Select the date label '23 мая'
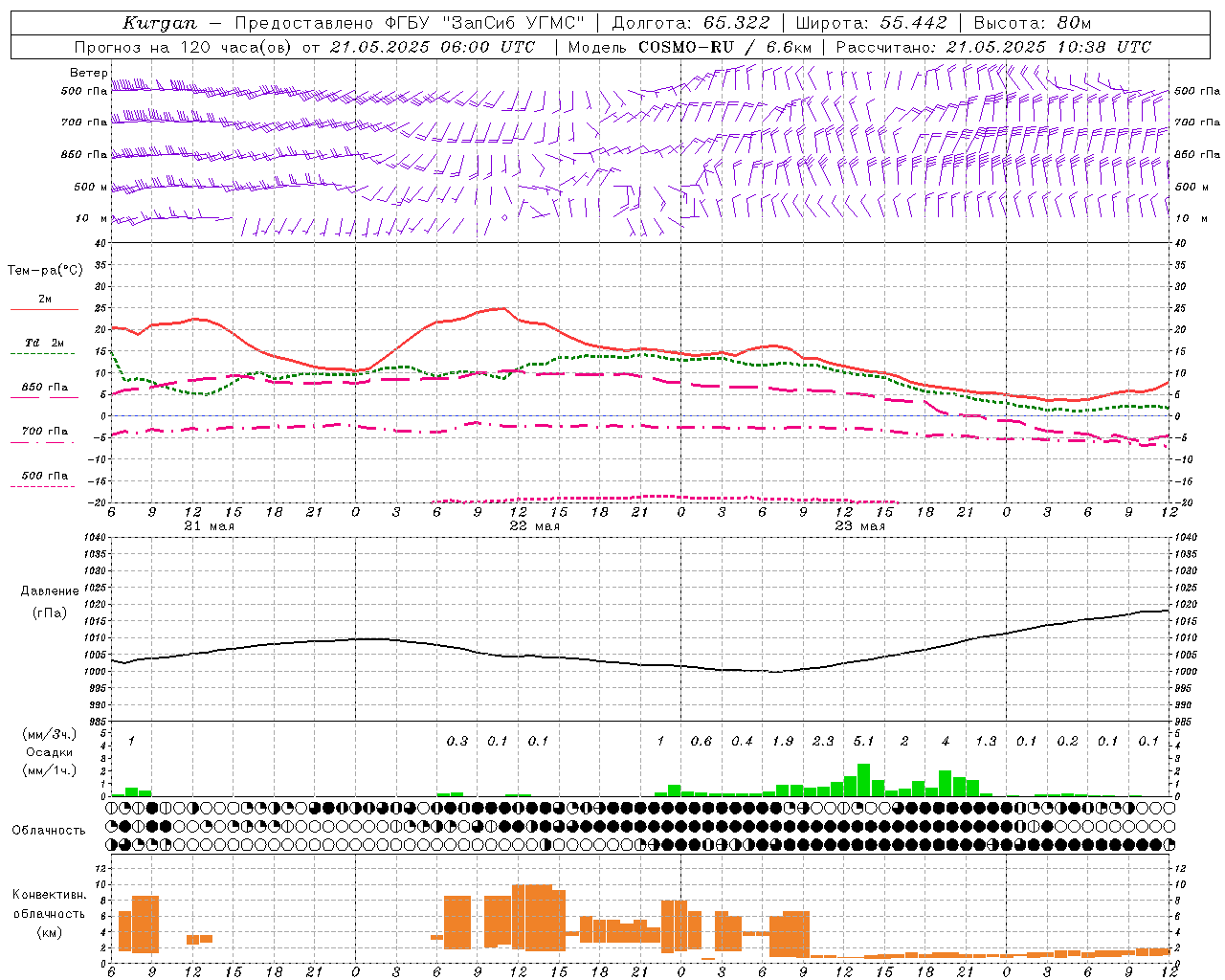This screenshot has height=980, width=1225. [859, 526]
